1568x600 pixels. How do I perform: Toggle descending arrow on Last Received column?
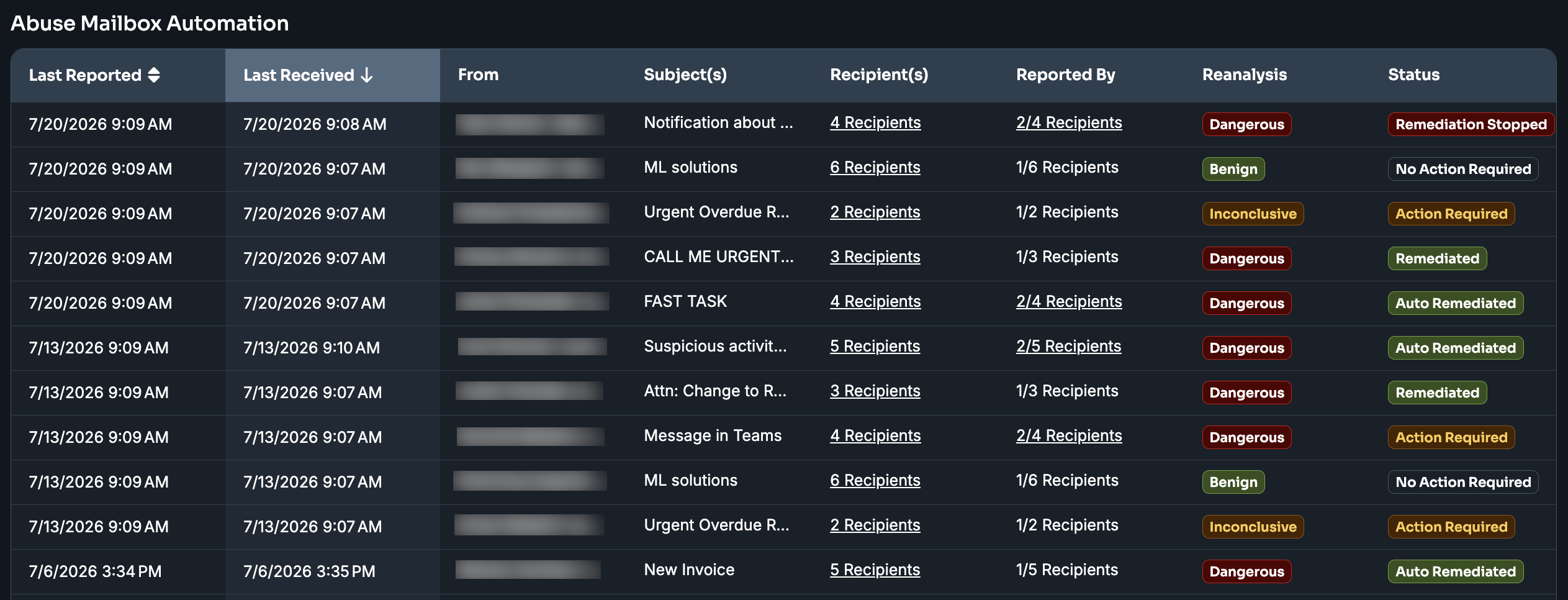click(x=367, y=75)
